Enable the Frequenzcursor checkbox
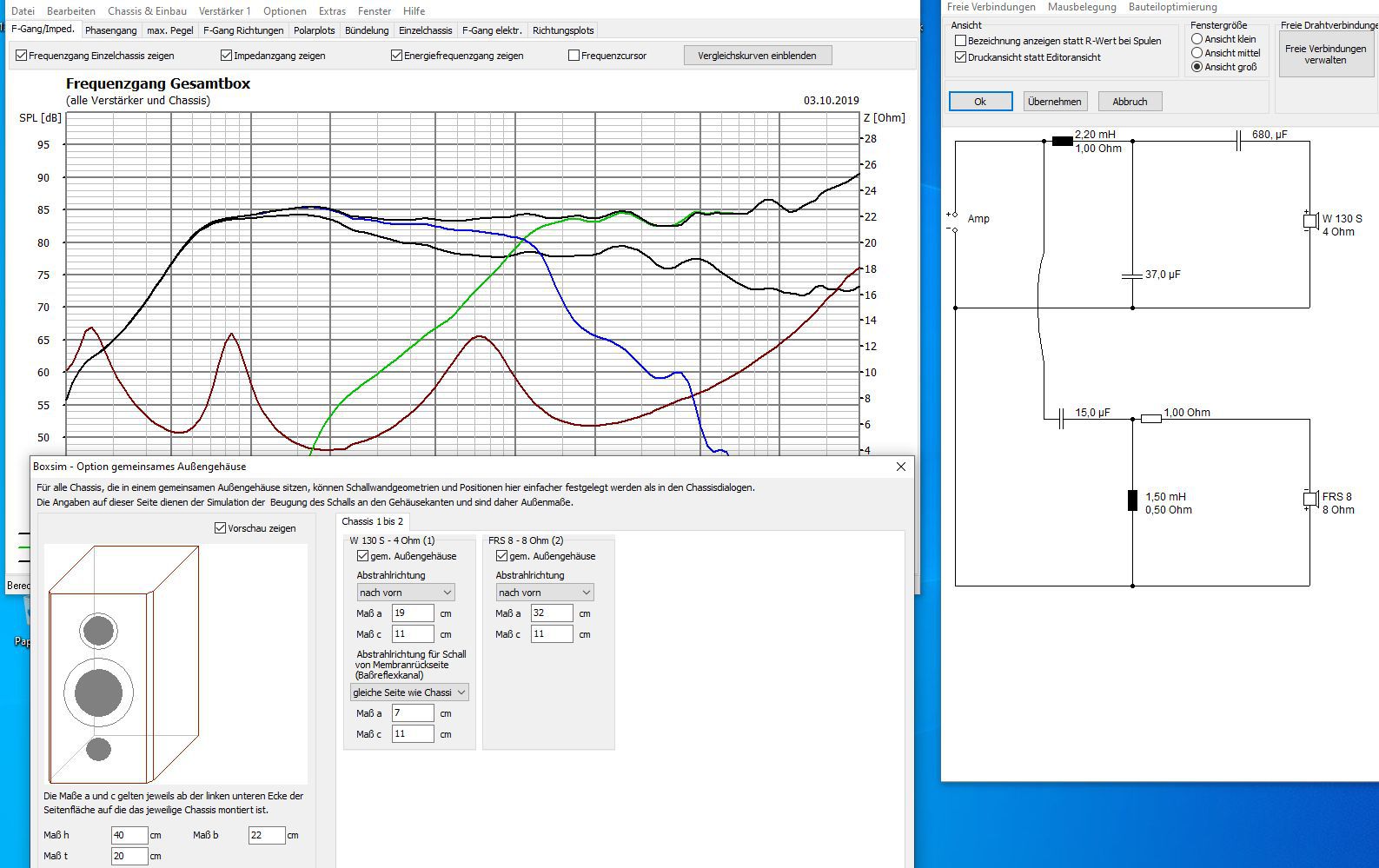Image resolution: width=1379 pixels, height=868 pixels. click(573, 56)
